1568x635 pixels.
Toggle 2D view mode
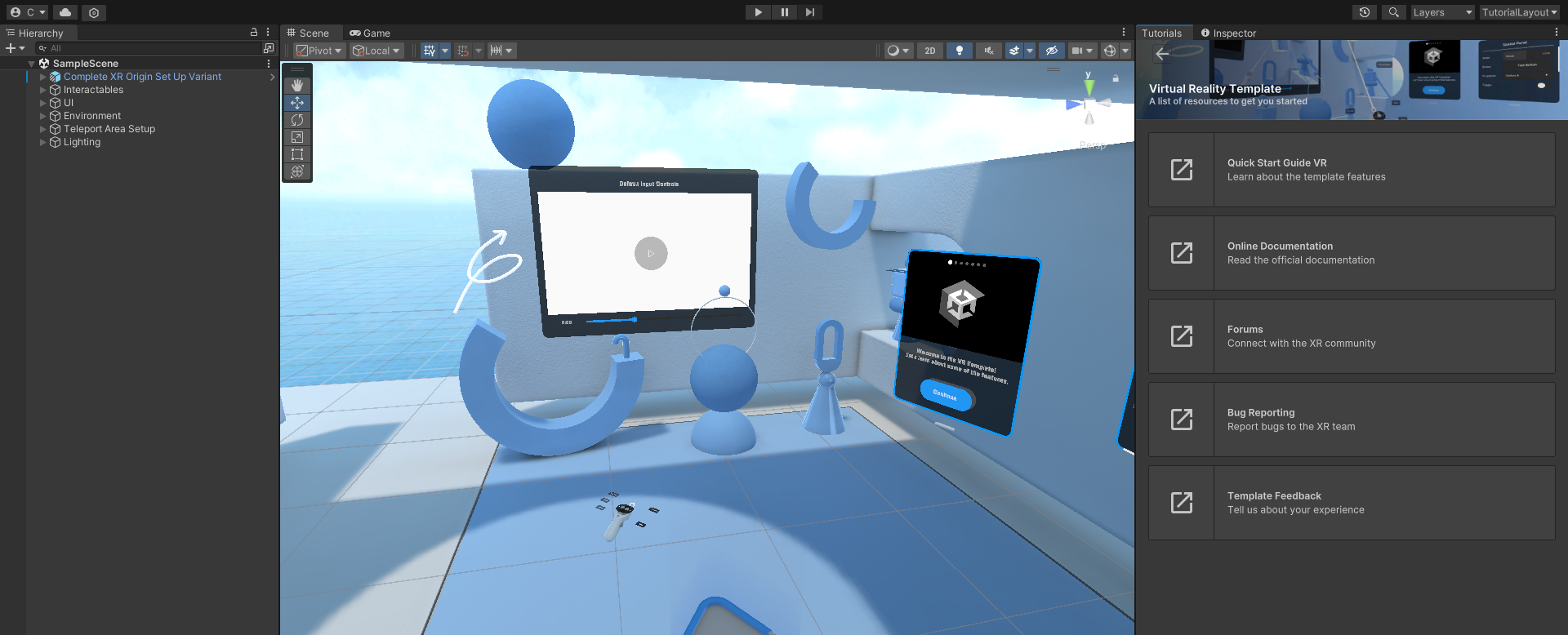tap(930, 51)
